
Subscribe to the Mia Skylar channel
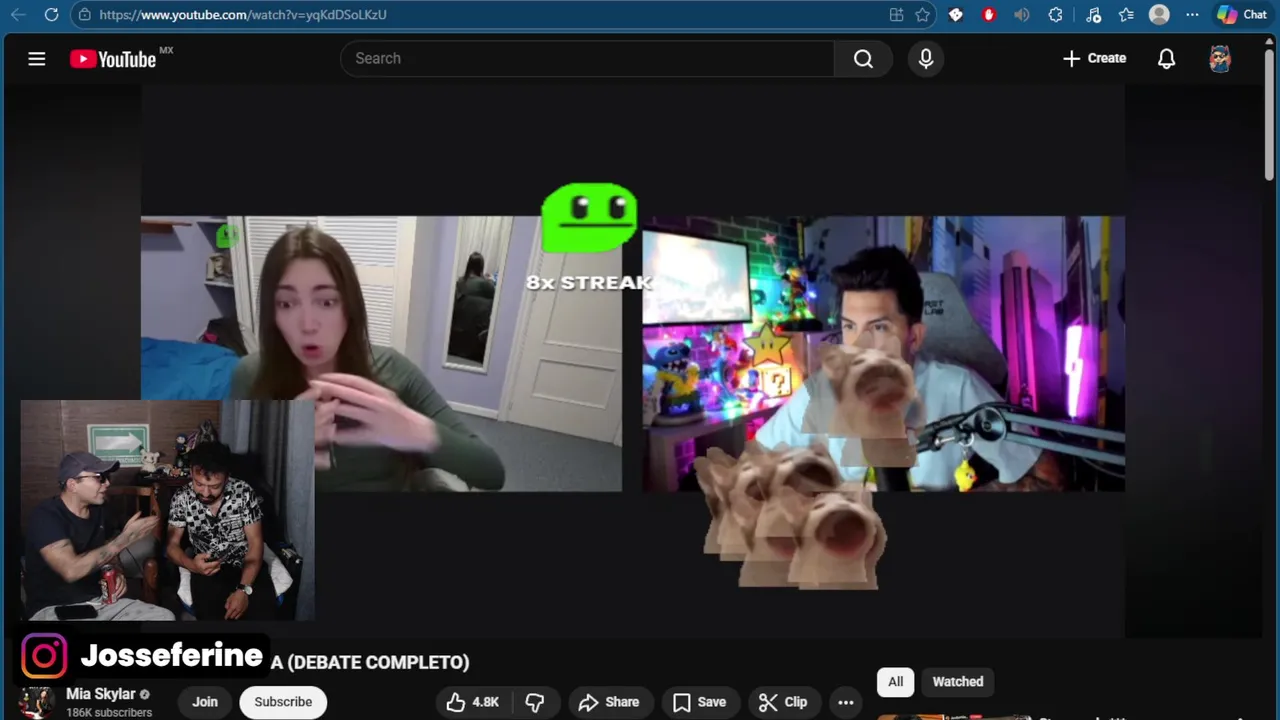pyautogui.click(x=283, y=702)
